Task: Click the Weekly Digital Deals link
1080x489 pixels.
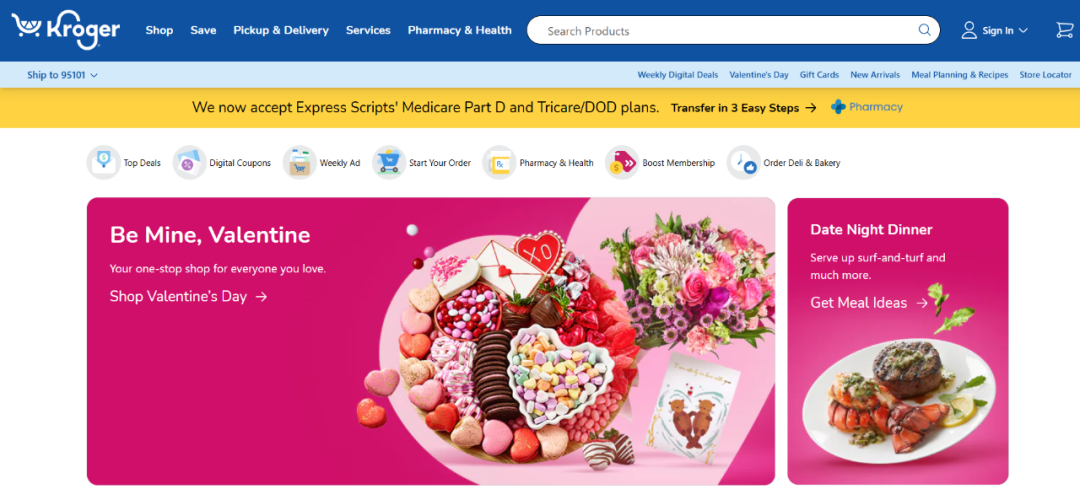Action: (678, 75)
